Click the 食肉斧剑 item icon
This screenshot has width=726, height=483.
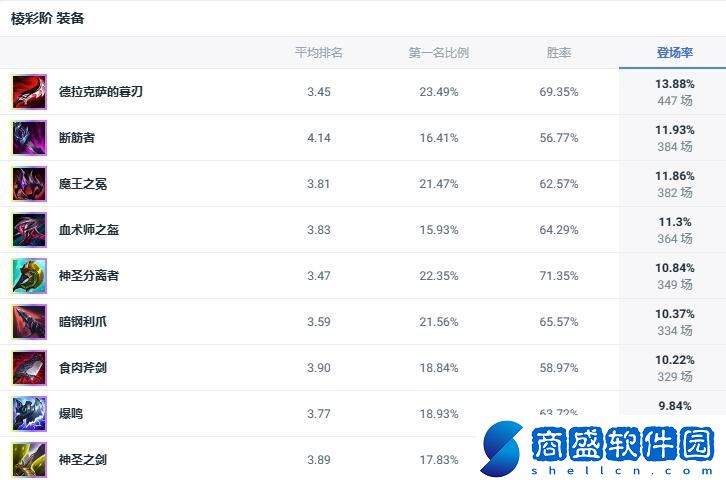coord(29,368)
